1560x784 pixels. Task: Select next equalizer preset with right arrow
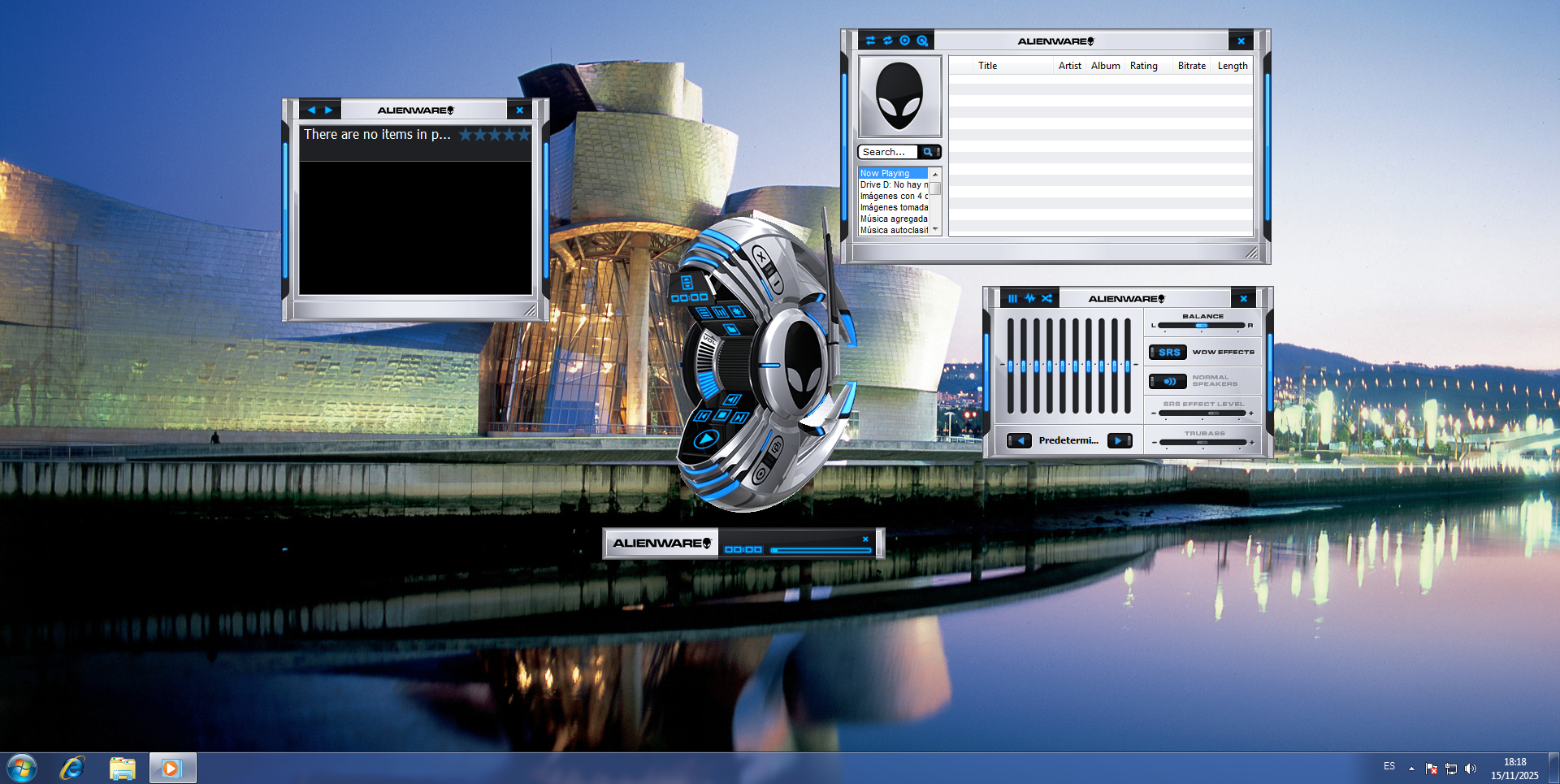point(1119,440)
